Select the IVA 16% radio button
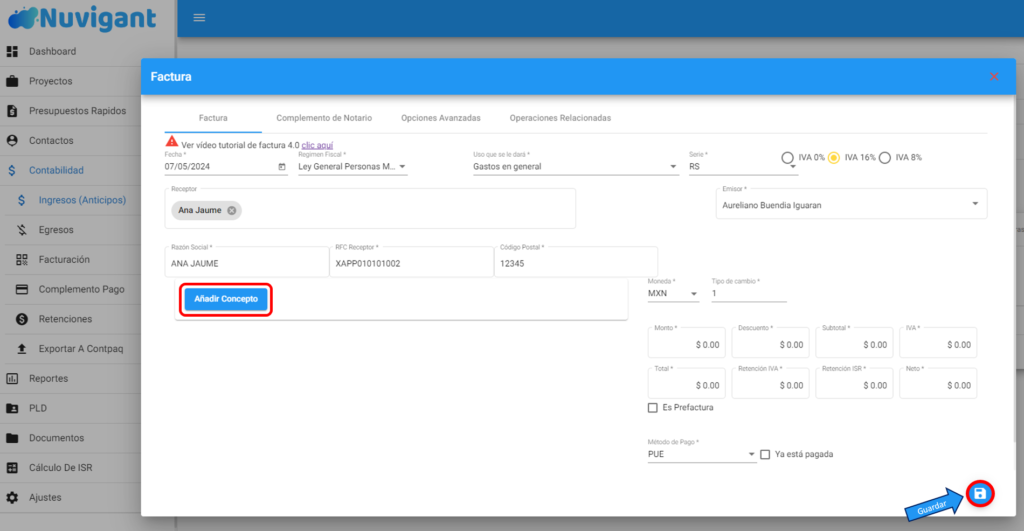The width and height of the screenshot is (1024, 531). [834, 157]
